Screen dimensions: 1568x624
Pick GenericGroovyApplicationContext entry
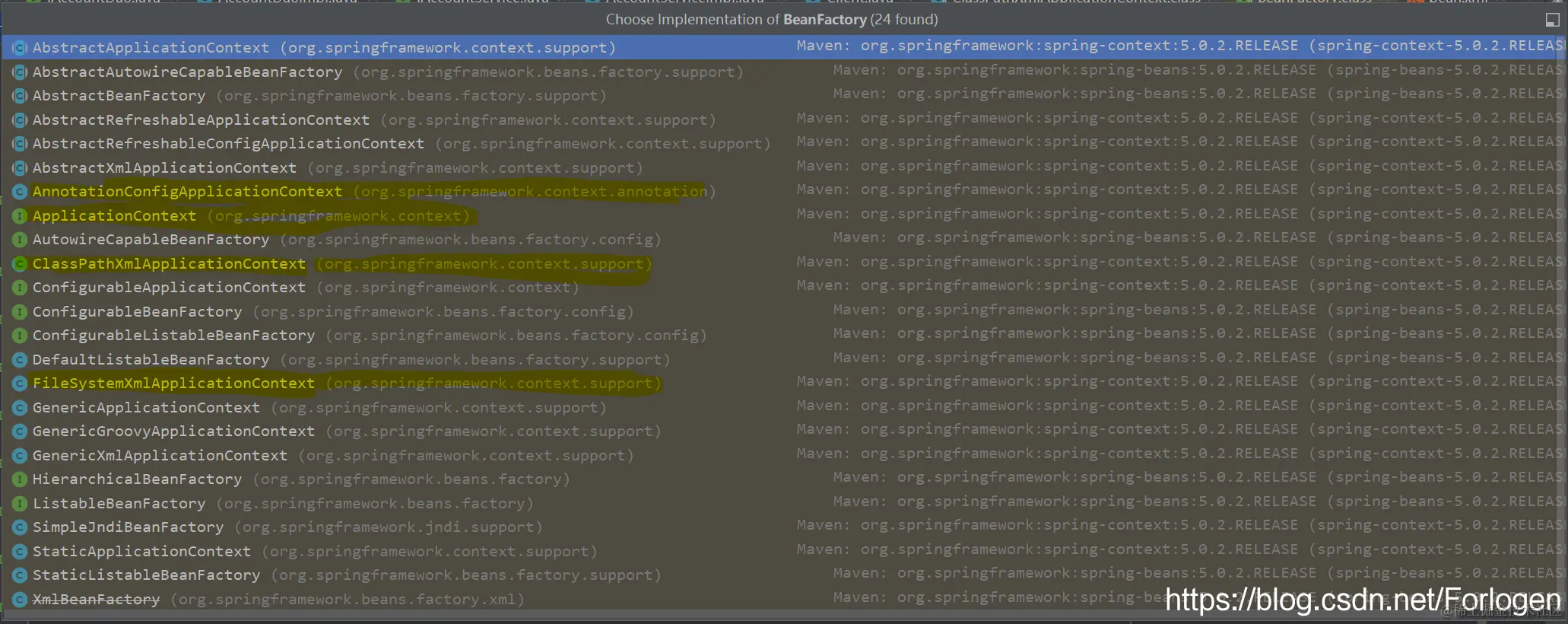pyautogui.click(x=173, y=431)
